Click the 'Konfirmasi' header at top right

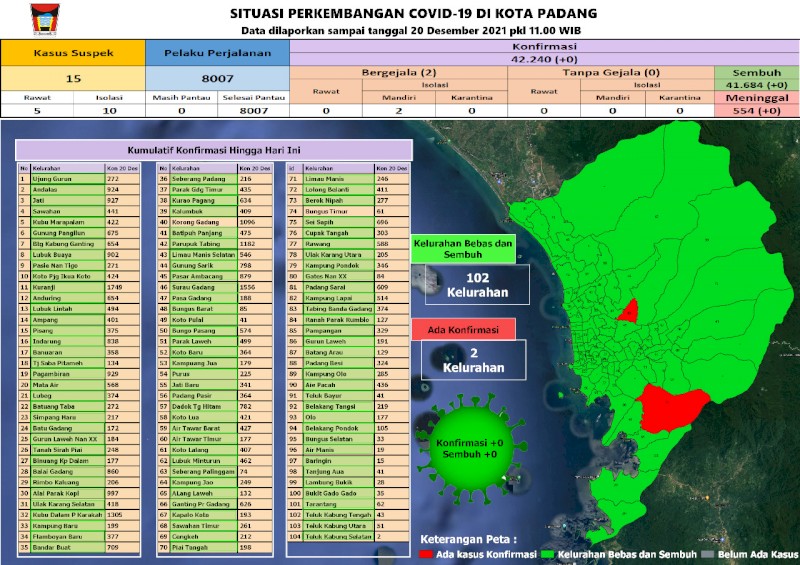click(544, 46)
